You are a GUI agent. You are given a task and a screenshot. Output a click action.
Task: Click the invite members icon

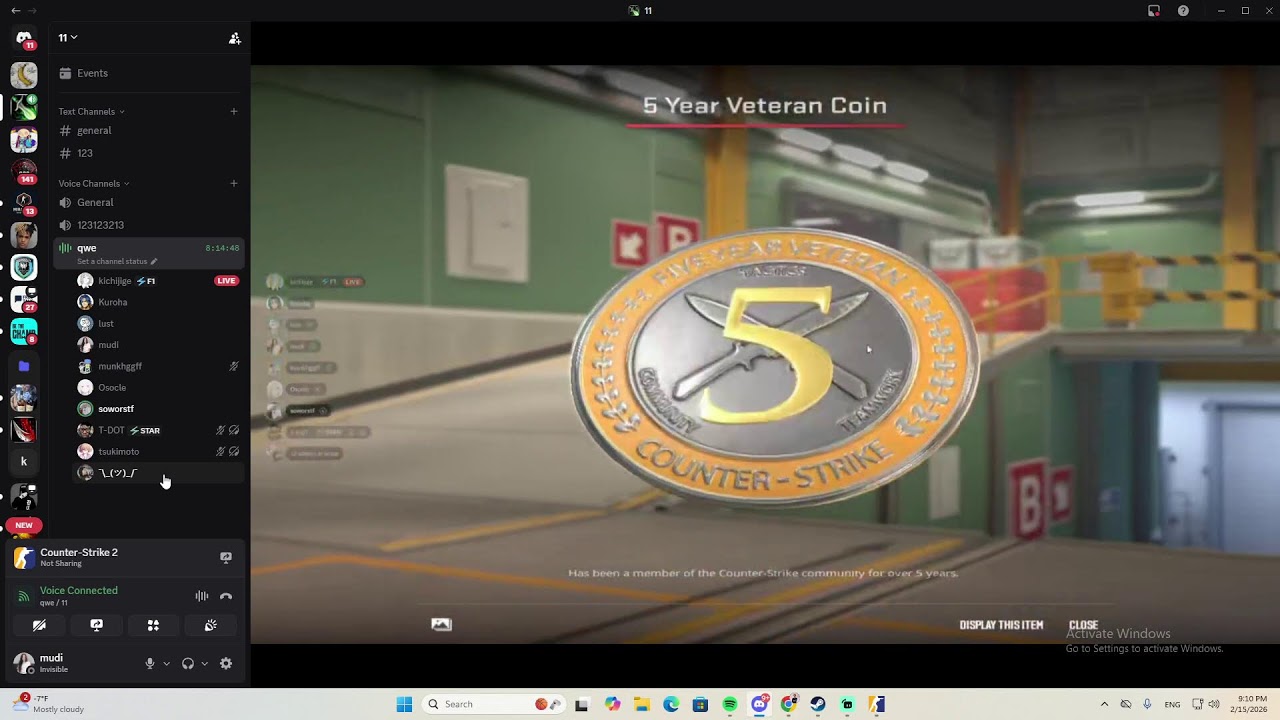coord(234,38)
